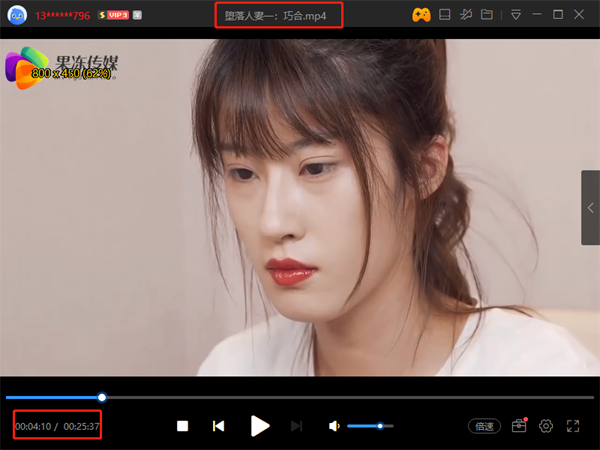This screenshot has height=450, width=600.
Task: Click the VIP 3 badge
Action: (x=113, y=15)
